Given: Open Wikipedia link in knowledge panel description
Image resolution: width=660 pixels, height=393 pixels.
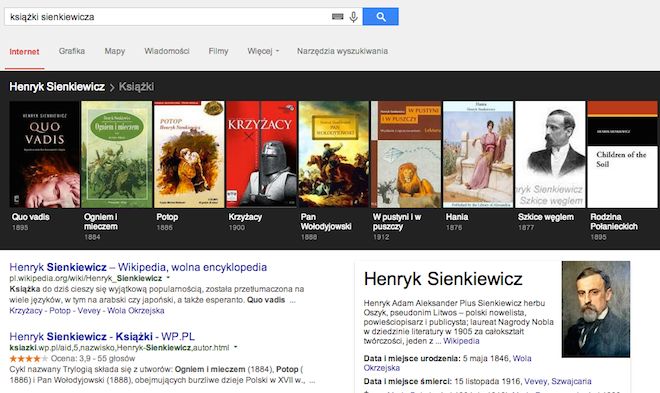Looking at the screenshot, I should click(461, 341).
